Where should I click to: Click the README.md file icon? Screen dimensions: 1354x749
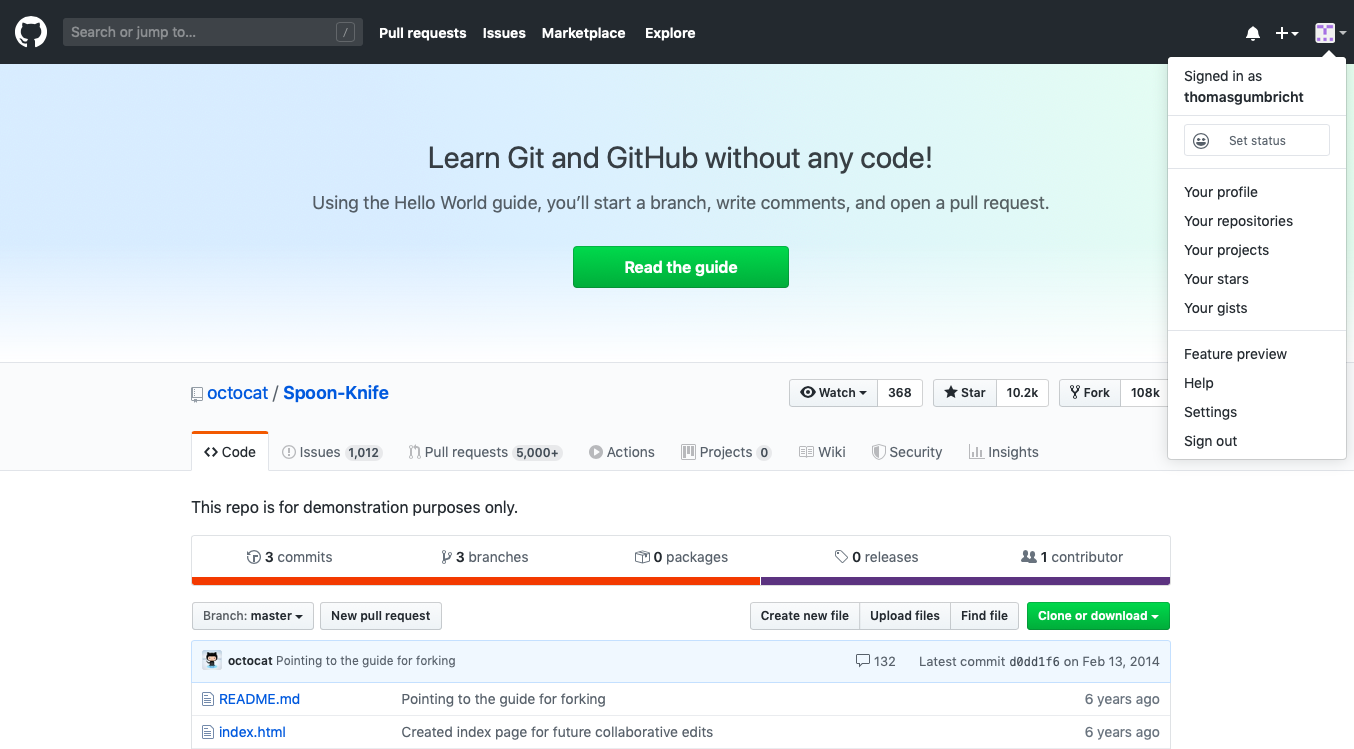(208, 699)
